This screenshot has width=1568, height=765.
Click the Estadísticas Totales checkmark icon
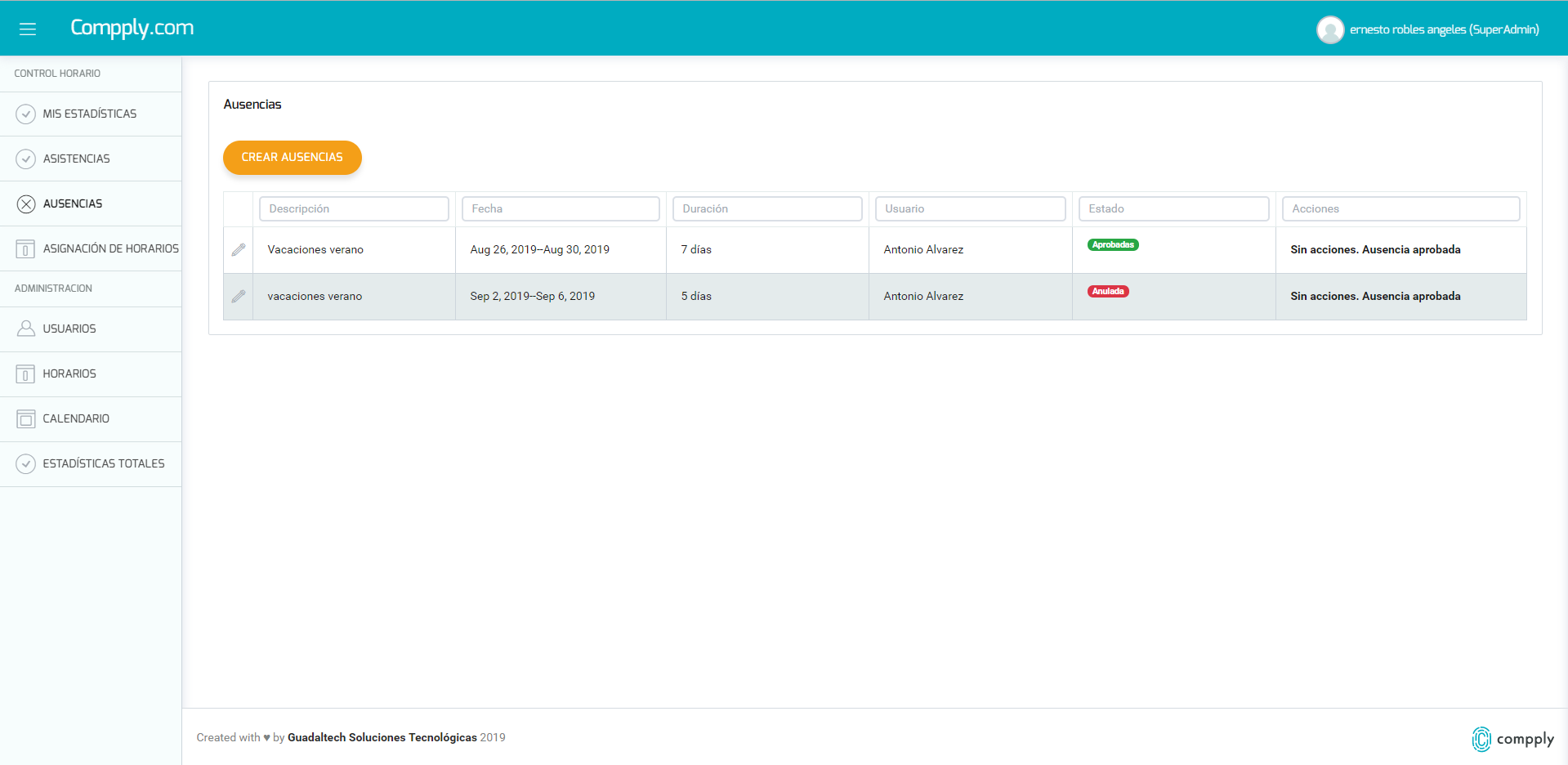click(x=26, y=463)
